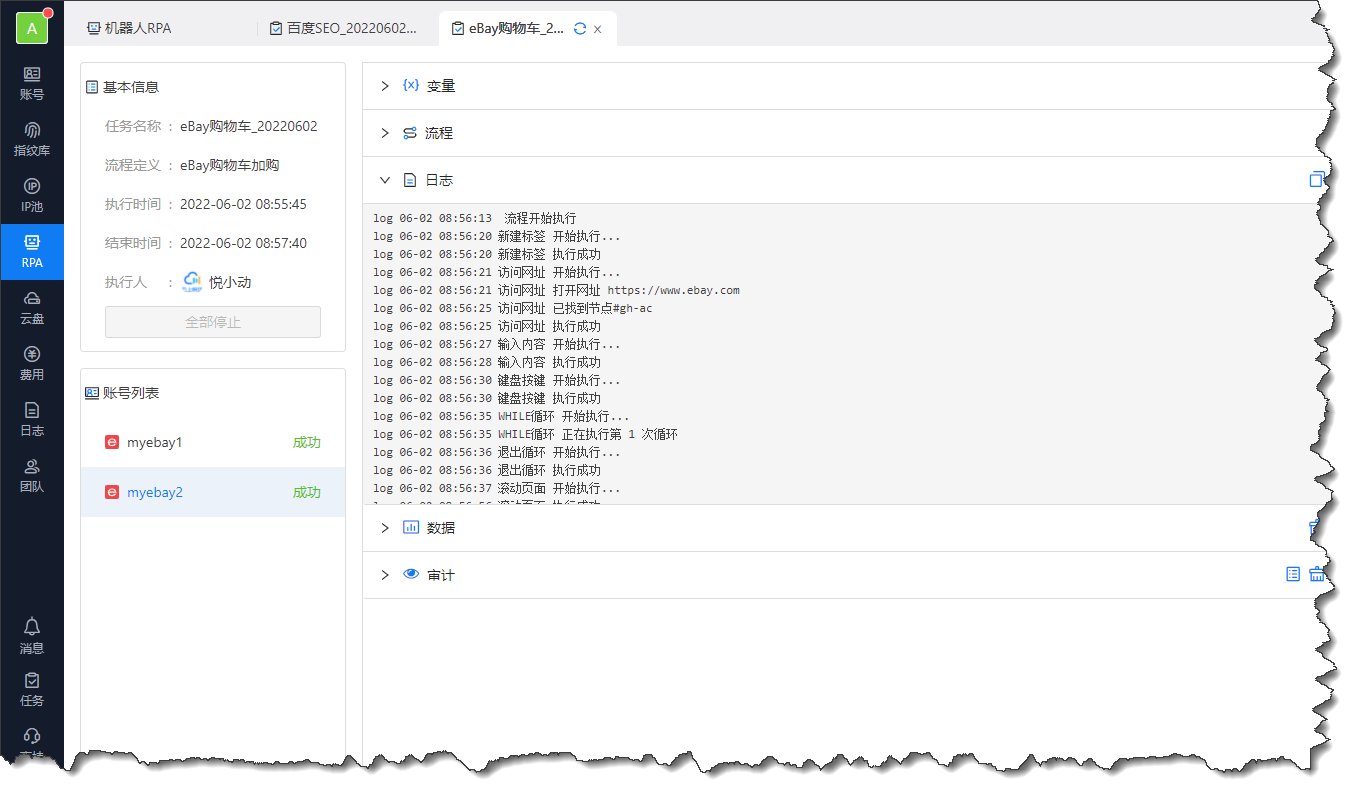The width and height of the screenshot is (1357, 795).
Task: Refresh the eBay购物车 tab
Action: click(580, 29)
